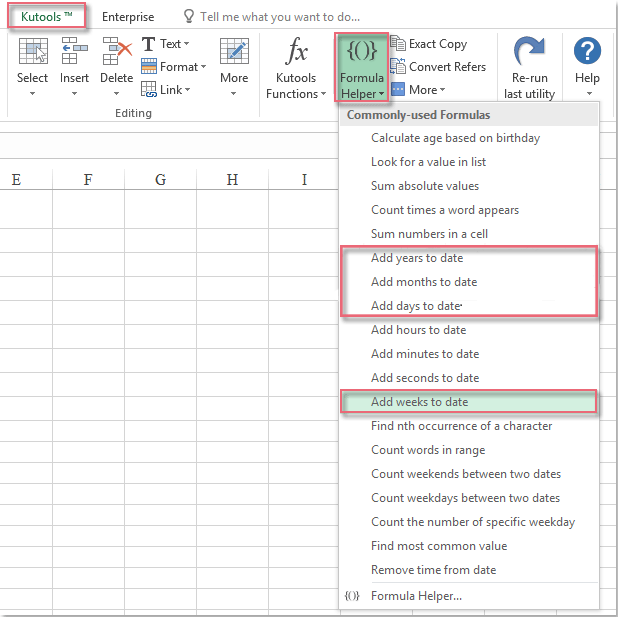Click the Re-run last utility arrow icon
The width and height of the screenshot is (618, 617).
point(529,50)
